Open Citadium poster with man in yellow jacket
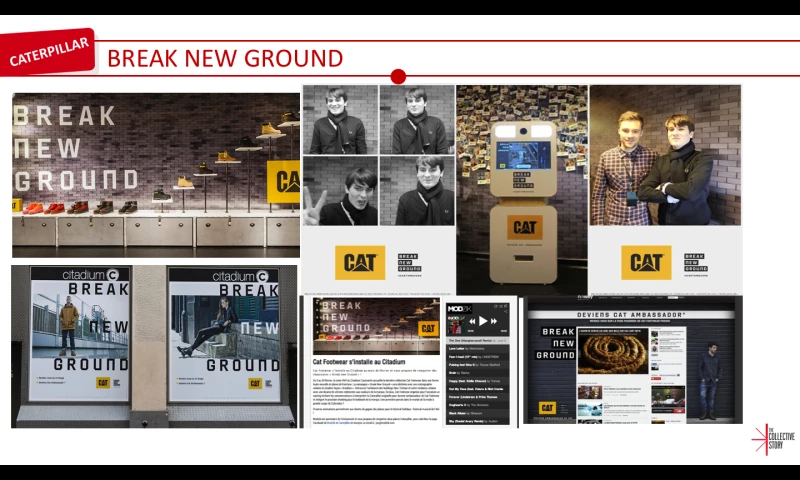The height and width of the screenshot is (480, 800). click(80, 334)
